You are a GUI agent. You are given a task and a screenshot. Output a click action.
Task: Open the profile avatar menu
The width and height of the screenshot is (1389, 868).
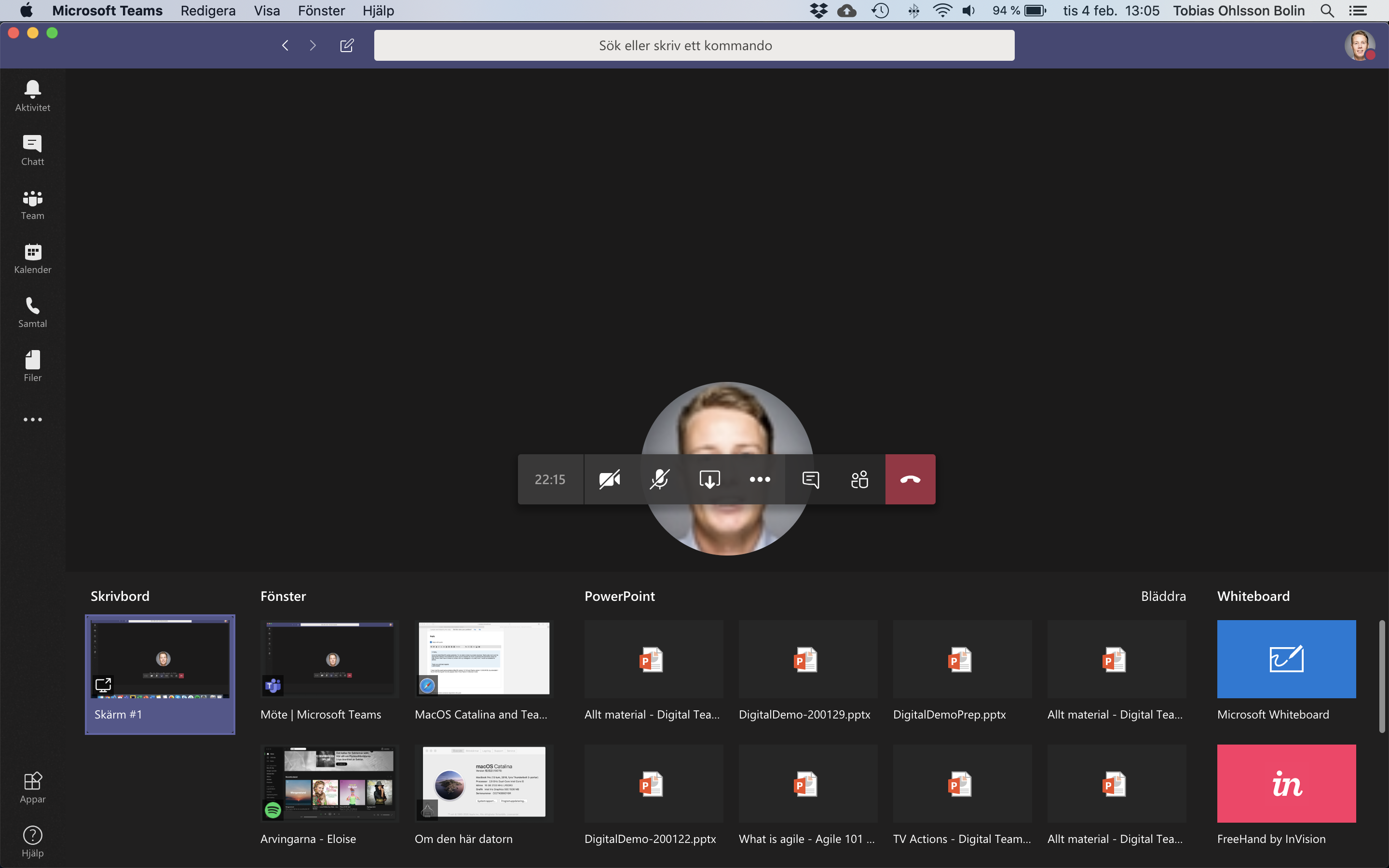(x=1360, y=45)
